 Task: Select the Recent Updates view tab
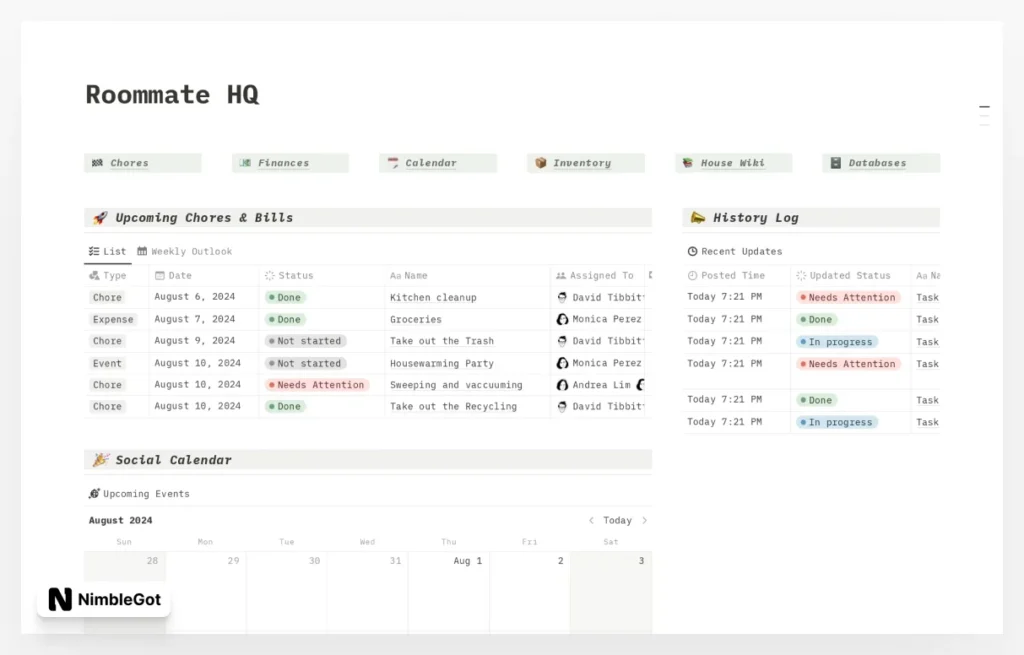tap(735, 251)
